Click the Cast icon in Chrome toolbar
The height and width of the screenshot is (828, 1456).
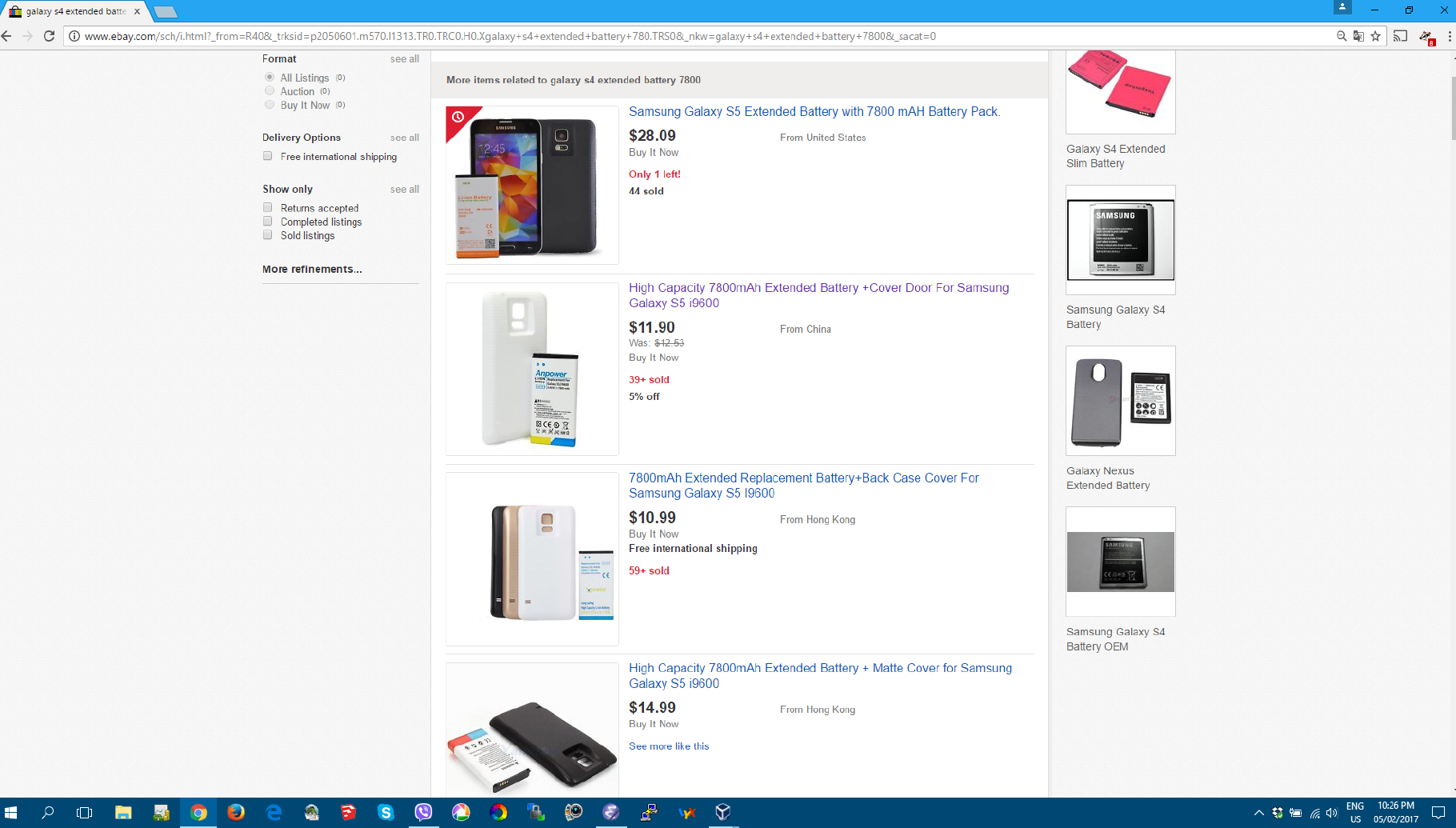pos(1400,36)
